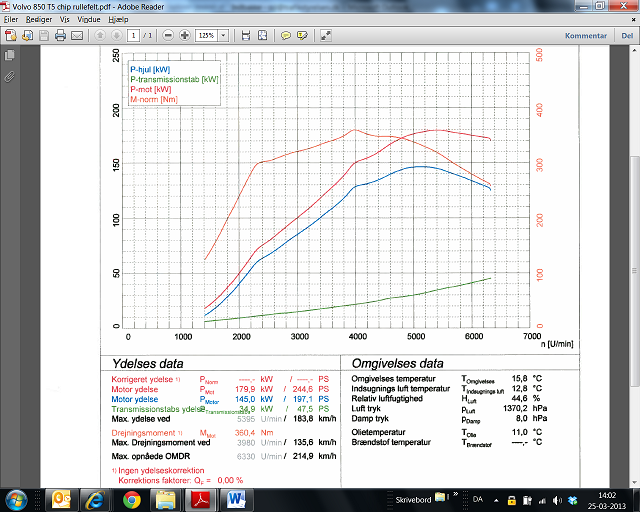Screen dimensions: 640x512
Task: Print the document using printer icon
Action: 60,36
